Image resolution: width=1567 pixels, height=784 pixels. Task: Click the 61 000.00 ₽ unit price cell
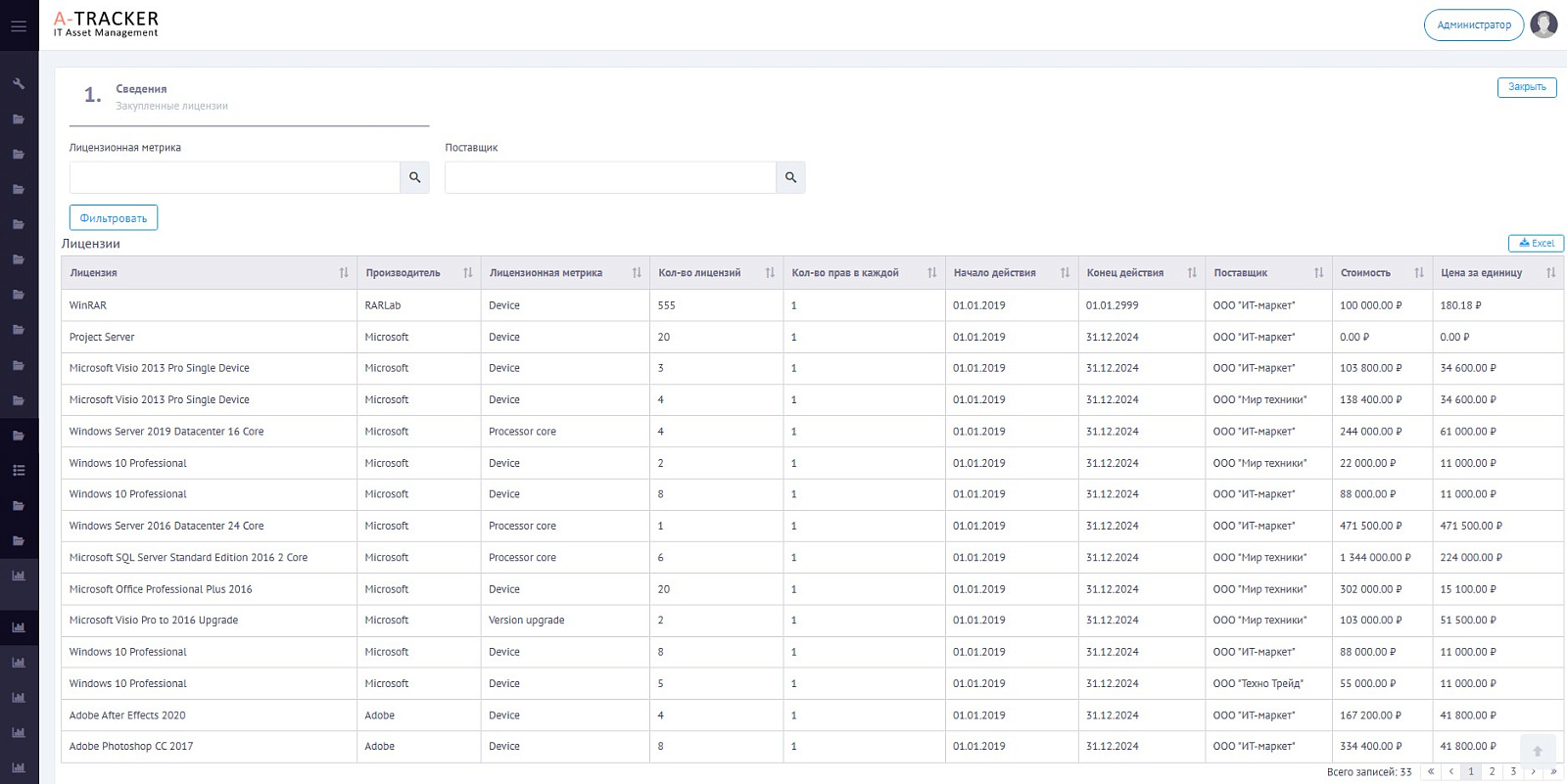1497,432
